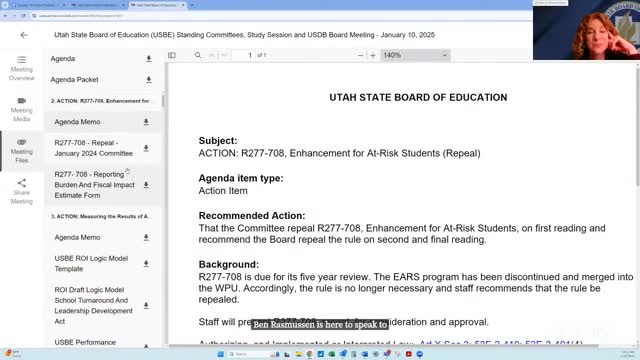640x360 pixels.
Task: Download the Agenda file
Action: coord(149,59)
